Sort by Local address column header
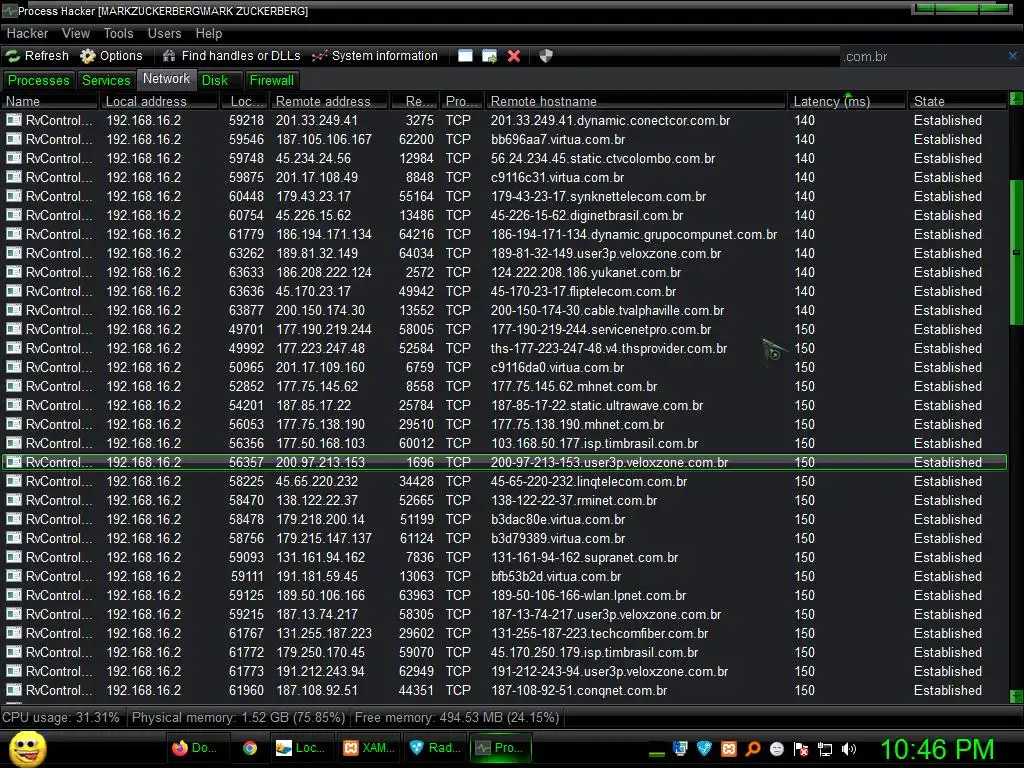 (159, 101)
